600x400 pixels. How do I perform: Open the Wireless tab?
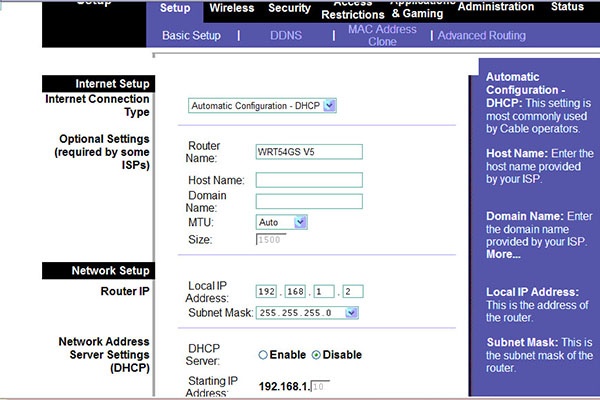pos(231,8)
